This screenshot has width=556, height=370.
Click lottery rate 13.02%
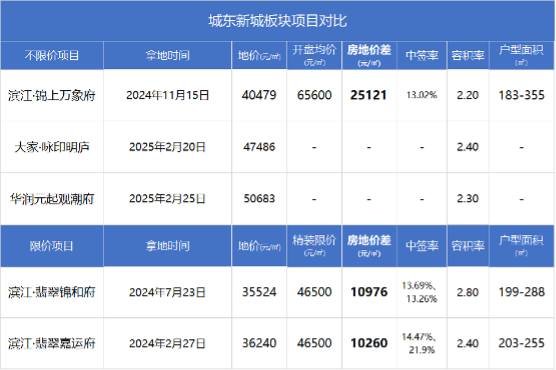tap(422, 95)
